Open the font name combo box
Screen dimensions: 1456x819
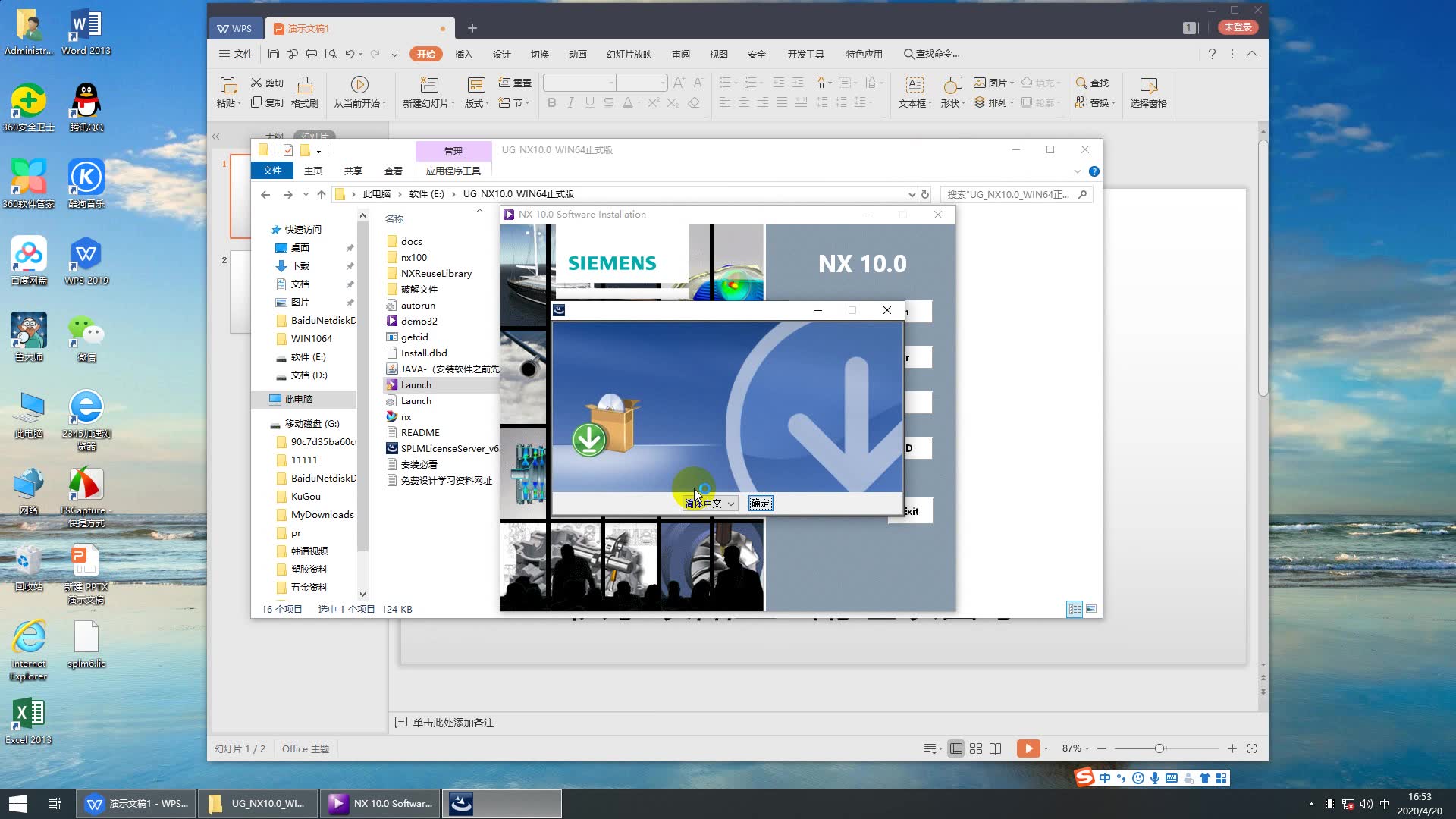coord(579,83)
